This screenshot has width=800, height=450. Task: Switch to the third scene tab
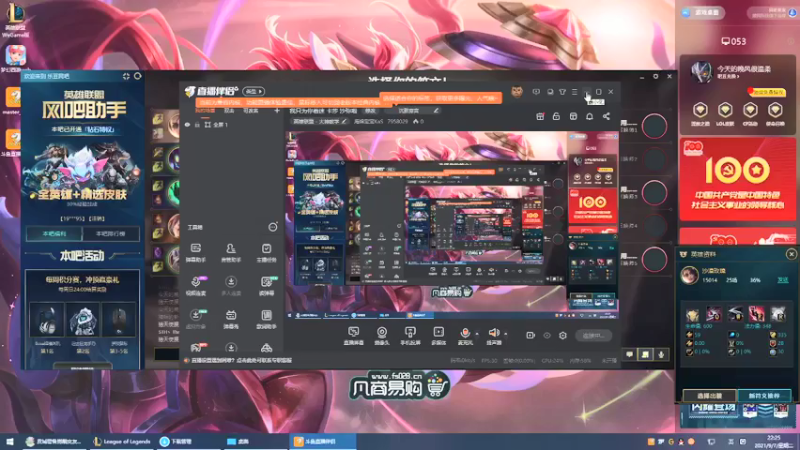250,111
